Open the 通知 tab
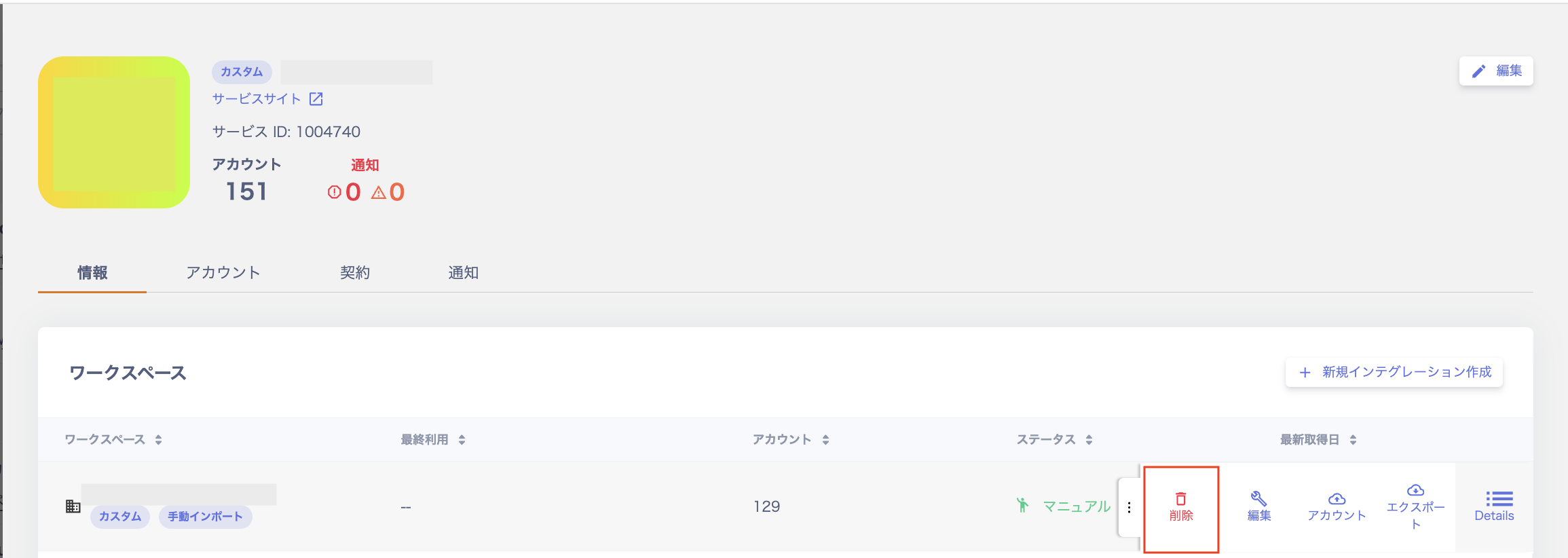1568x558 pixels. click(x=464, y=273)
